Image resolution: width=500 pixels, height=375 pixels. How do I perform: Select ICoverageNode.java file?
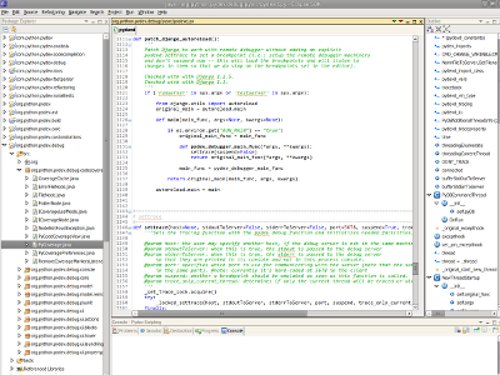click(55, 220)
